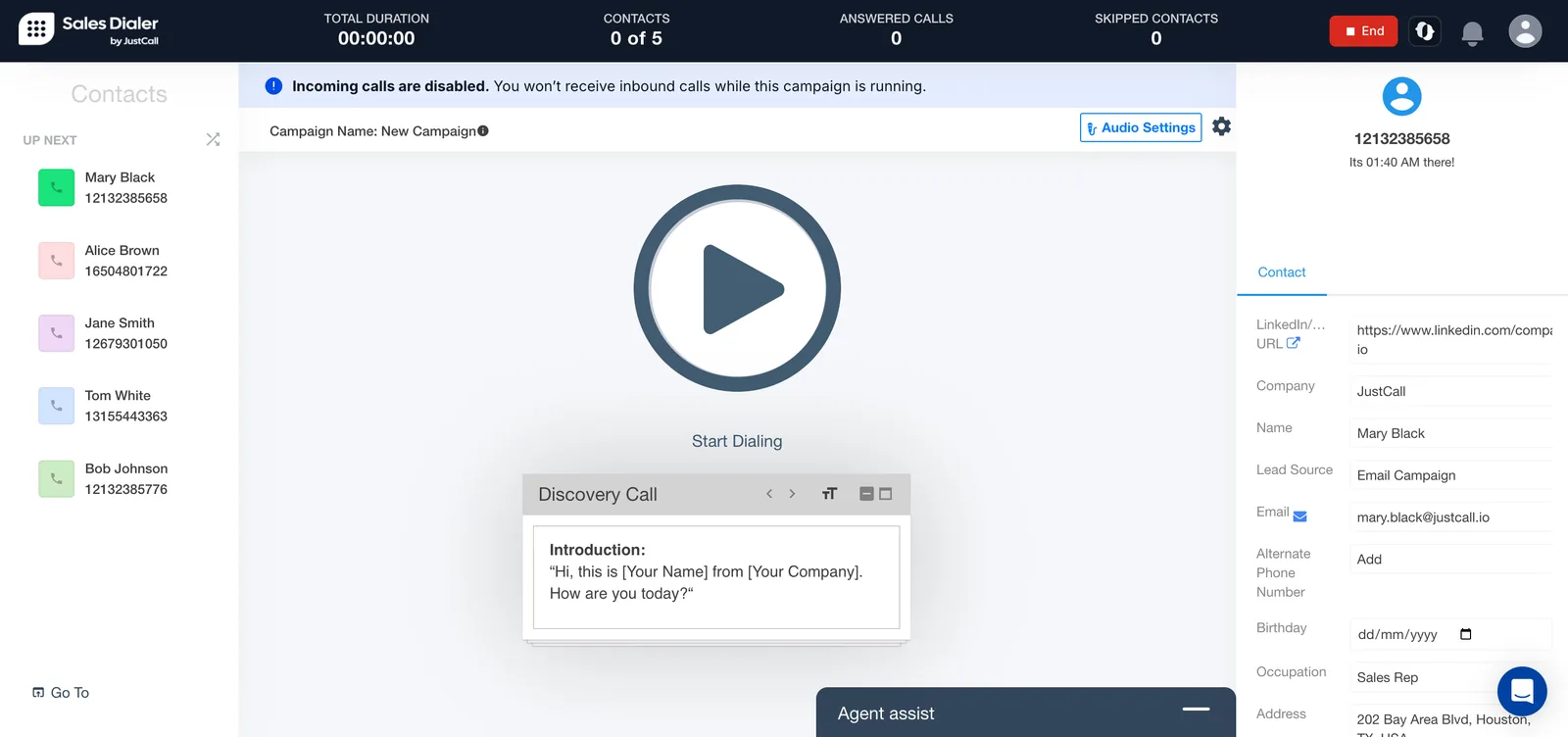Edit the Address field 202 Bay Area Blvd

(1450, 724)
